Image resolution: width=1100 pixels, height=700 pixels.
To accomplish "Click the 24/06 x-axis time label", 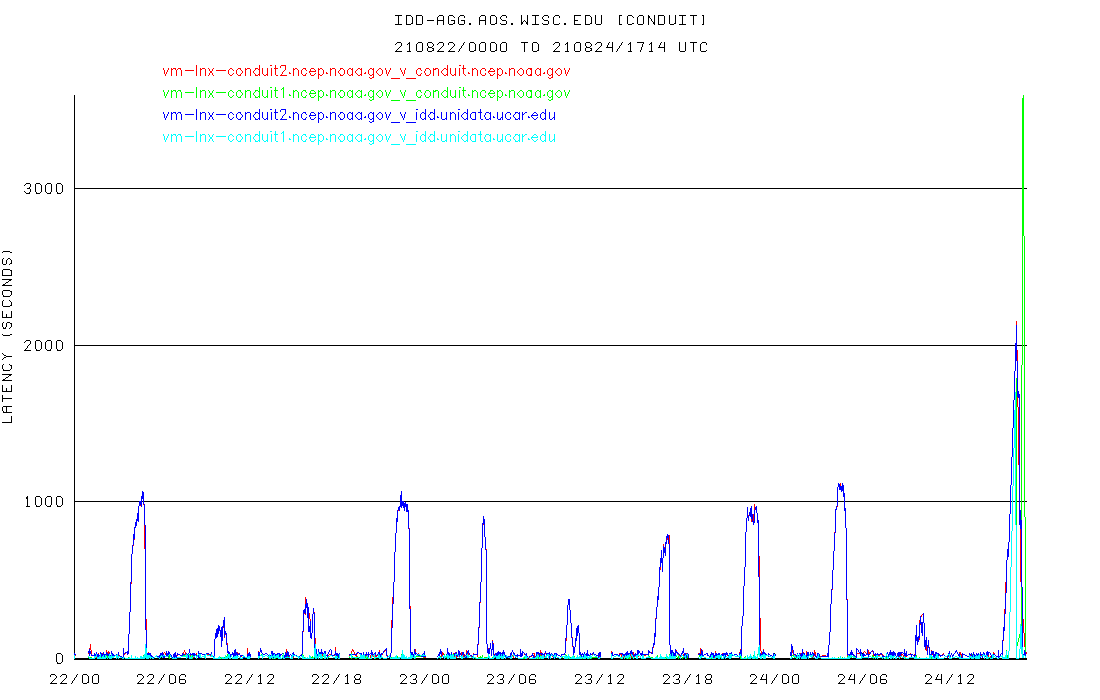I will click(862, 680).
